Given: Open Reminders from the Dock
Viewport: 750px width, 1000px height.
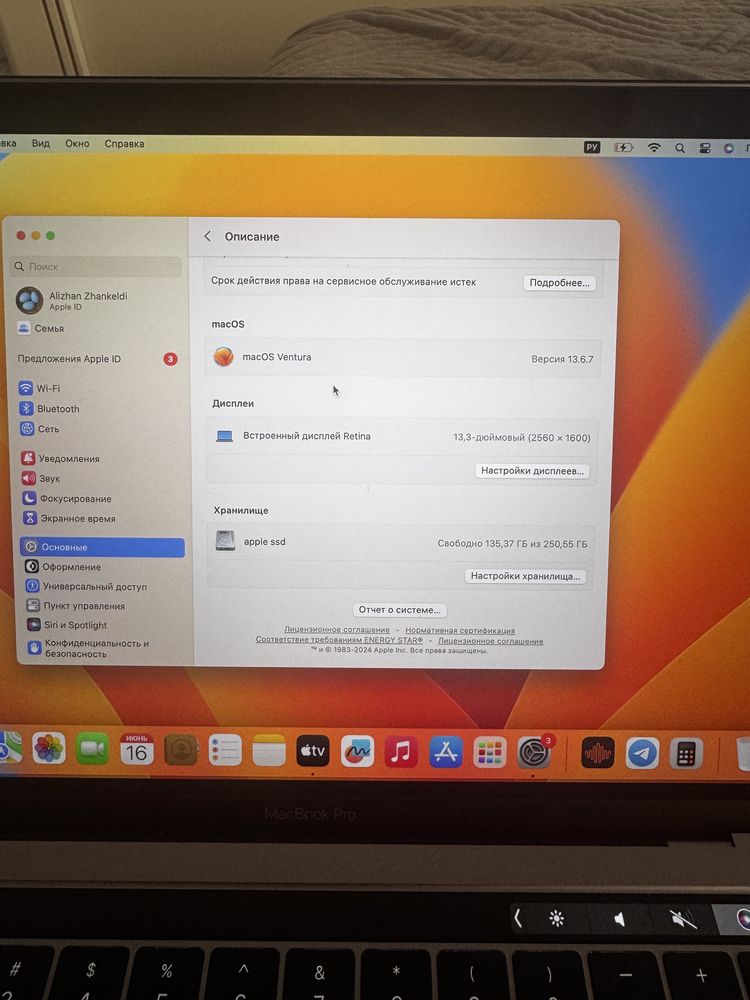Looking at the screenshot, I should tap(225, 751).
